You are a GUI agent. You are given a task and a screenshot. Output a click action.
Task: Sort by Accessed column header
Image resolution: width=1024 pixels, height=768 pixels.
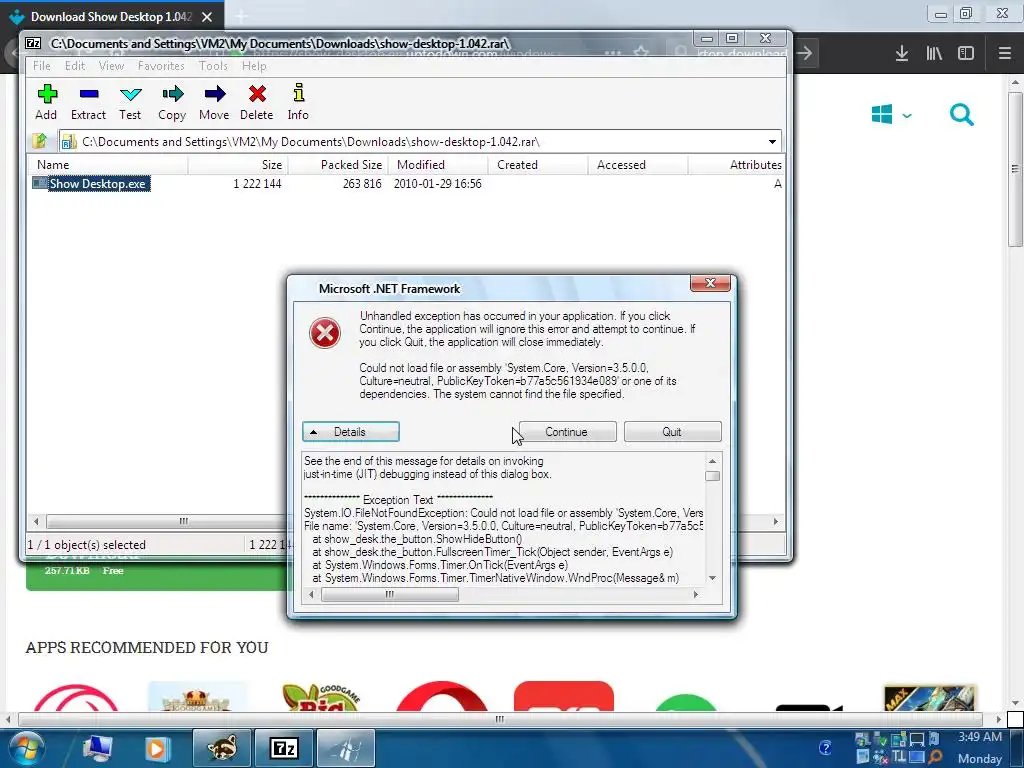point(638,165)
